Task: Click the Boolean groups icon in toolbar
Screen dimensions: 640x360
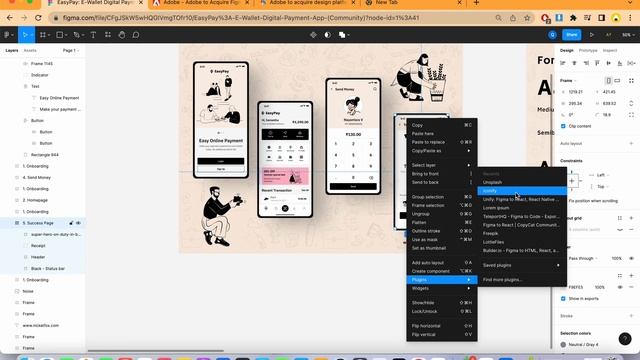Action: click(342, 35)
